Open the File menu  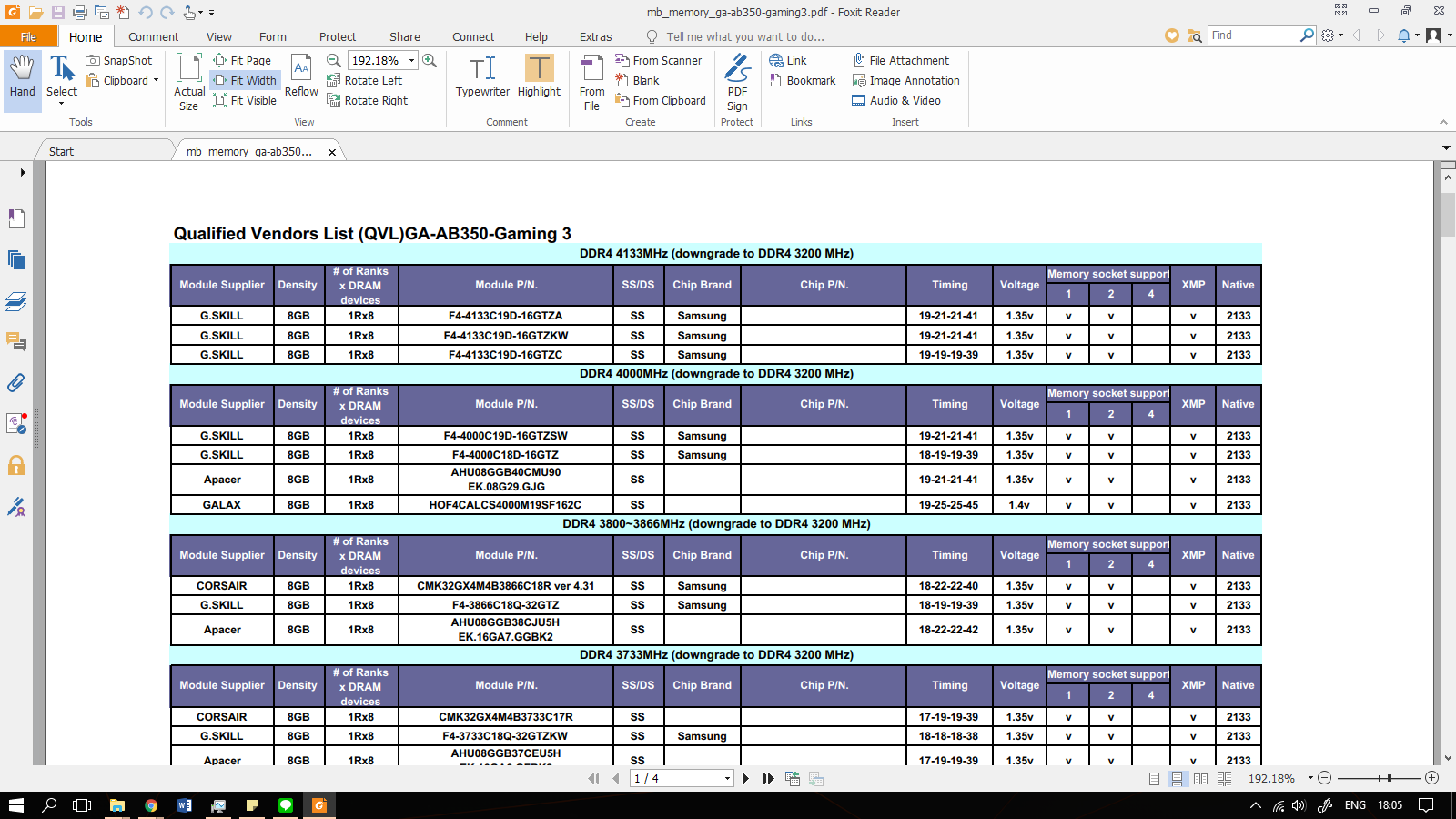click(28, 36)
